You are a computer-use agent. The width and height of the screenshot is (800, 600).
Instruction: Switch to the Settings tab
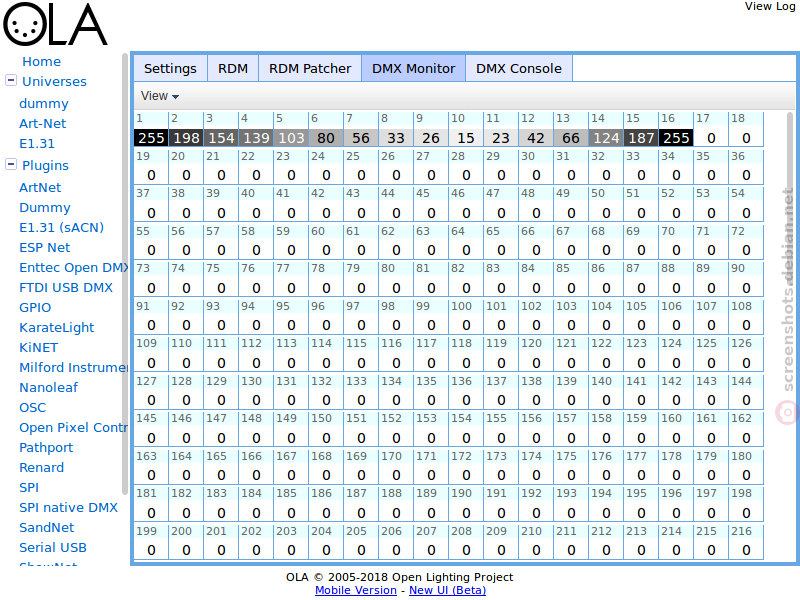click(x=170, y=68)
